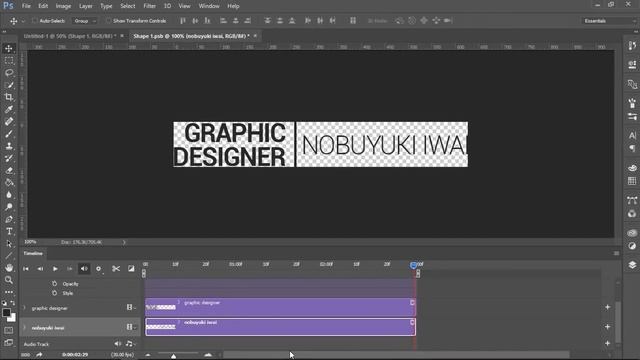The image size is (640, 360).
Task: Select the Blur tool
Action: coord(9,195)
